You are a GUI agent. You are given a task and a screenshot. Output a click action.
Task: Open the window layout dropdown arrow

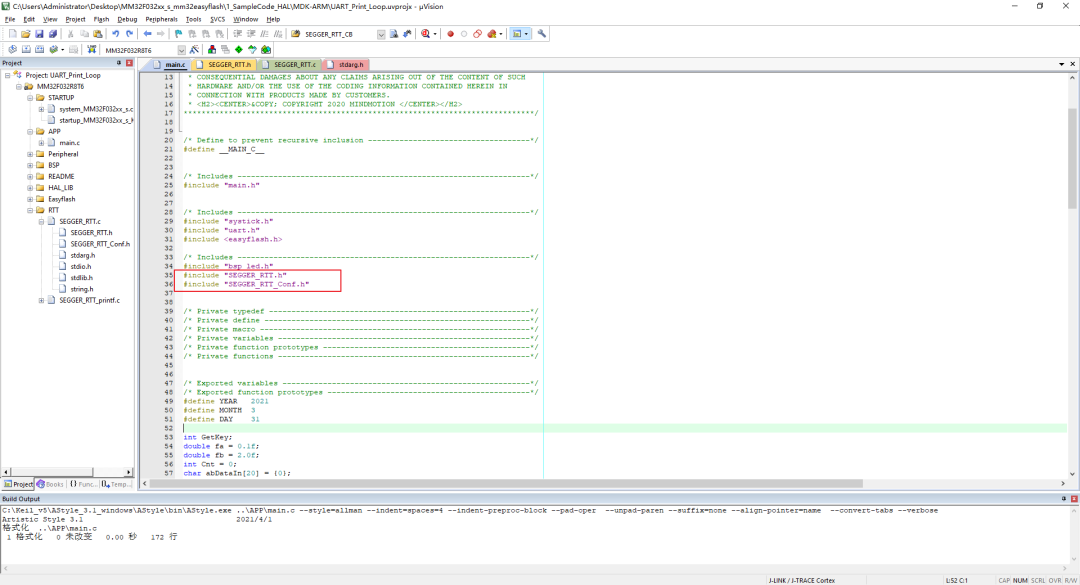[526, 34]
